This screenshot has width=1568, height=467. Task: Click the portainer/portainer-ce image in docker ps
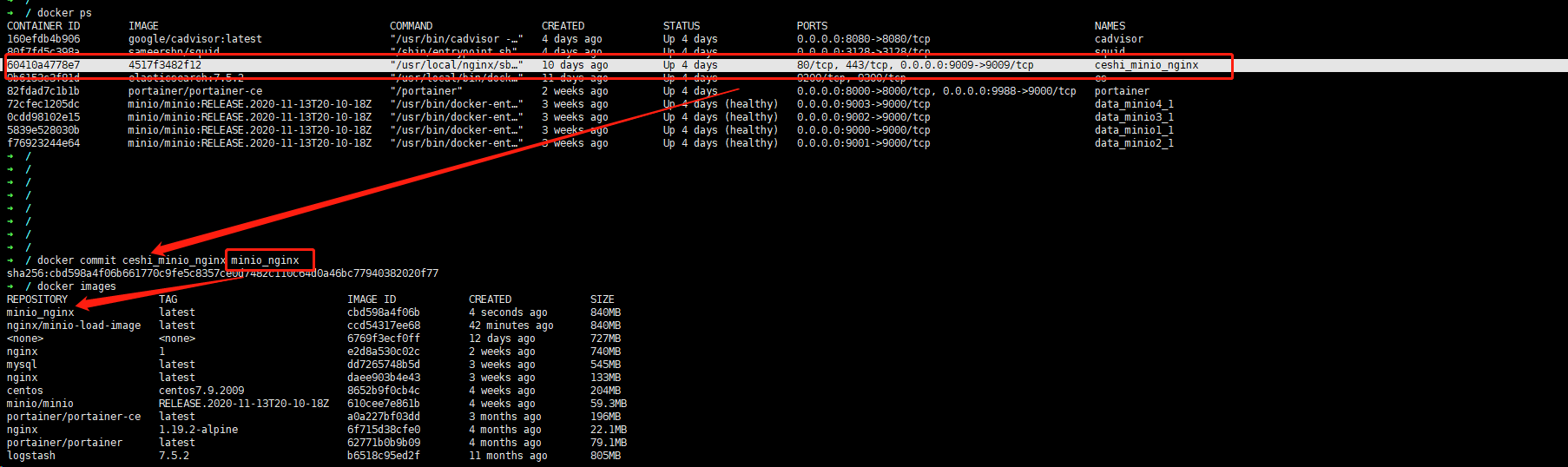tap(195, 91)
